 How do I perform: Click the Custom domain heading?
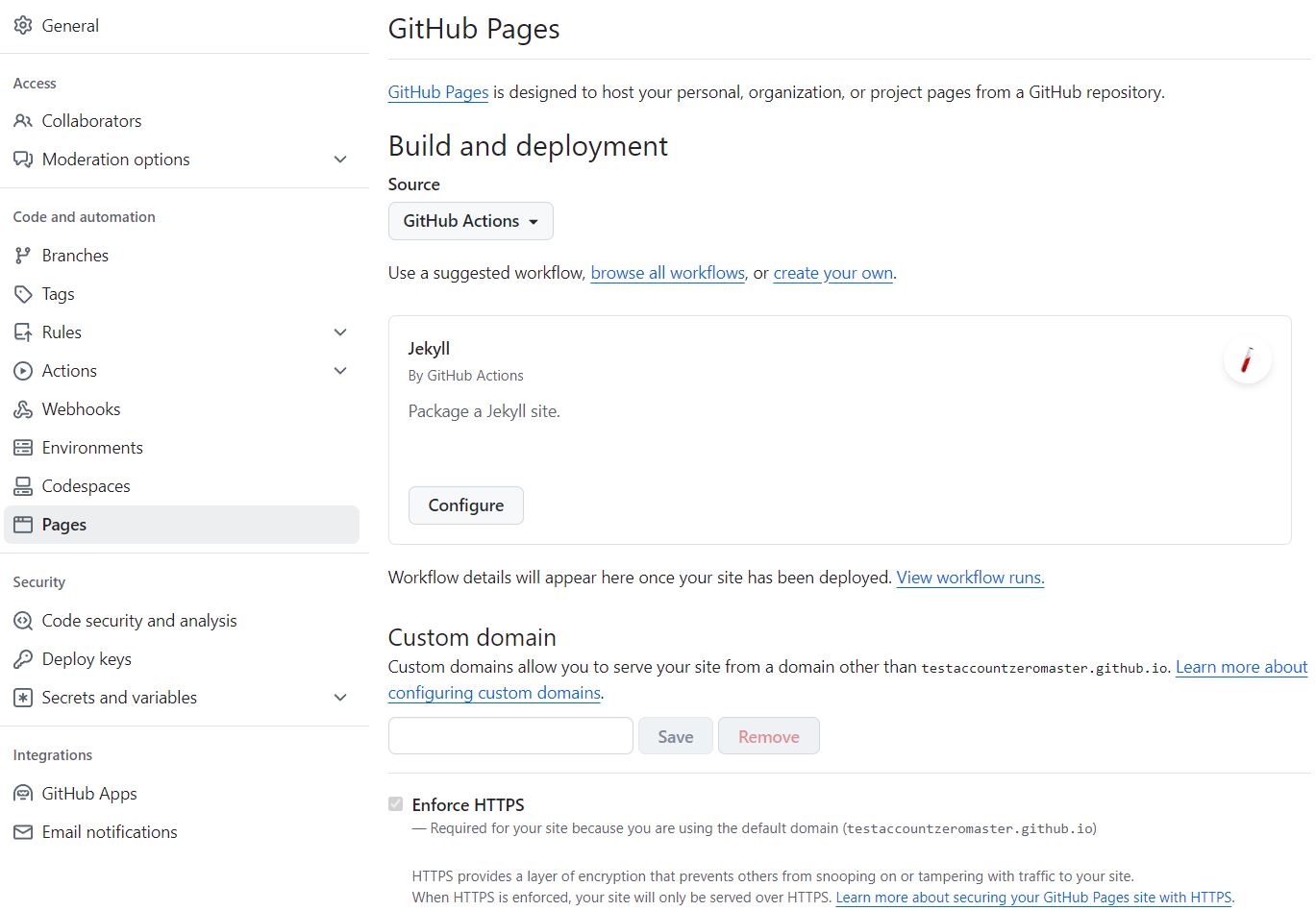472,637
